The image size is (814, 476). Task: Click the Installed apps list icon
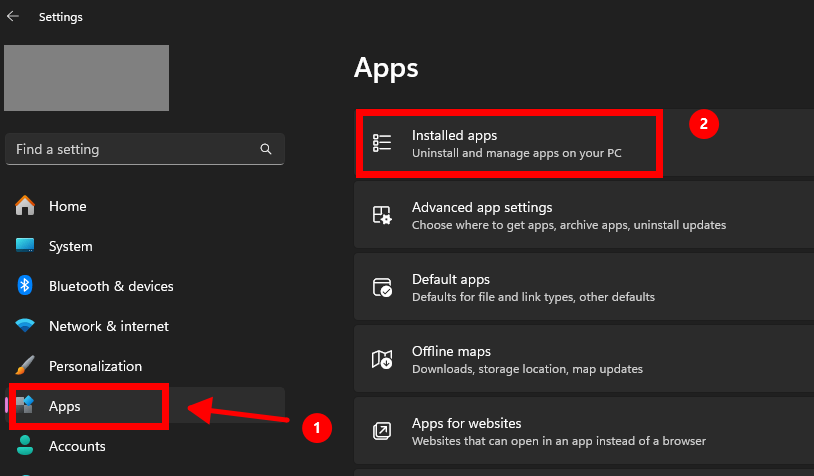(x=382, y=143)
